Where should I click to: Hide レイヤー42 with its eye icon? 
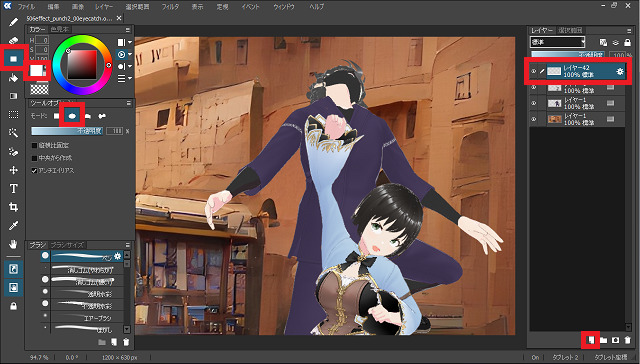(533, 71)
